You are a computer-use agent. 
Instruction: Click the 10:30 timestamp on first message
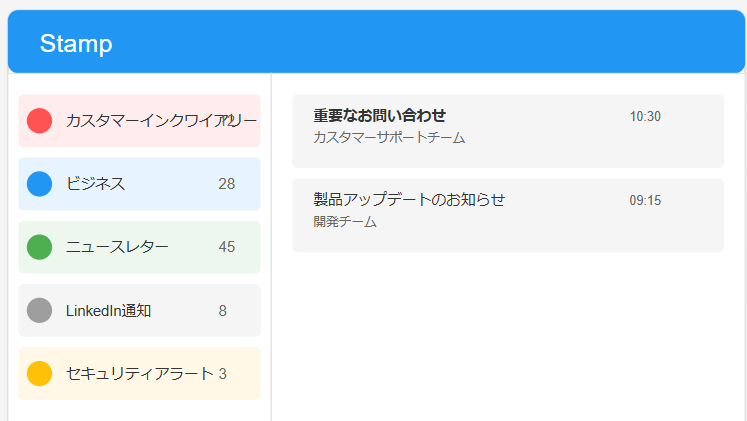[x=645, y=117]
